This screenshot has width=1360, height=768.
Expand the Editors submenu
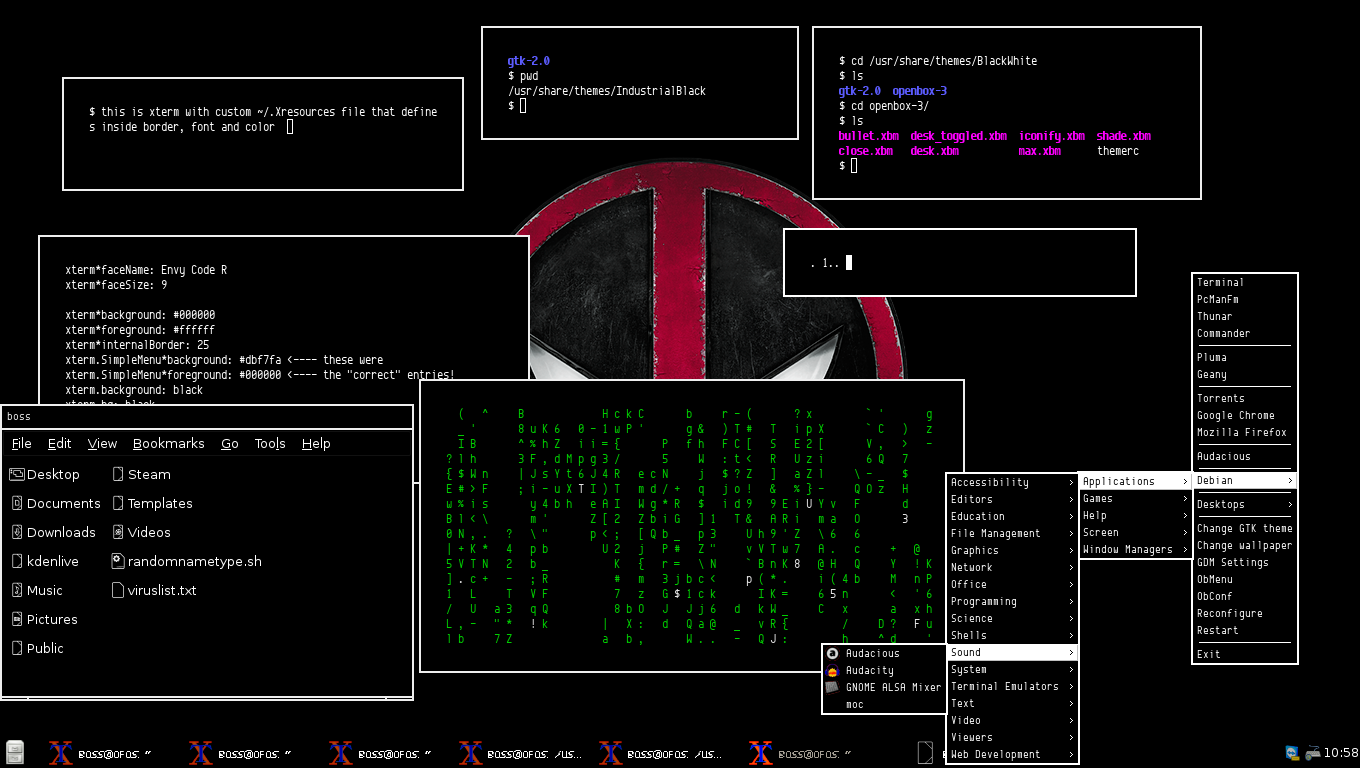click(1012, 499)
